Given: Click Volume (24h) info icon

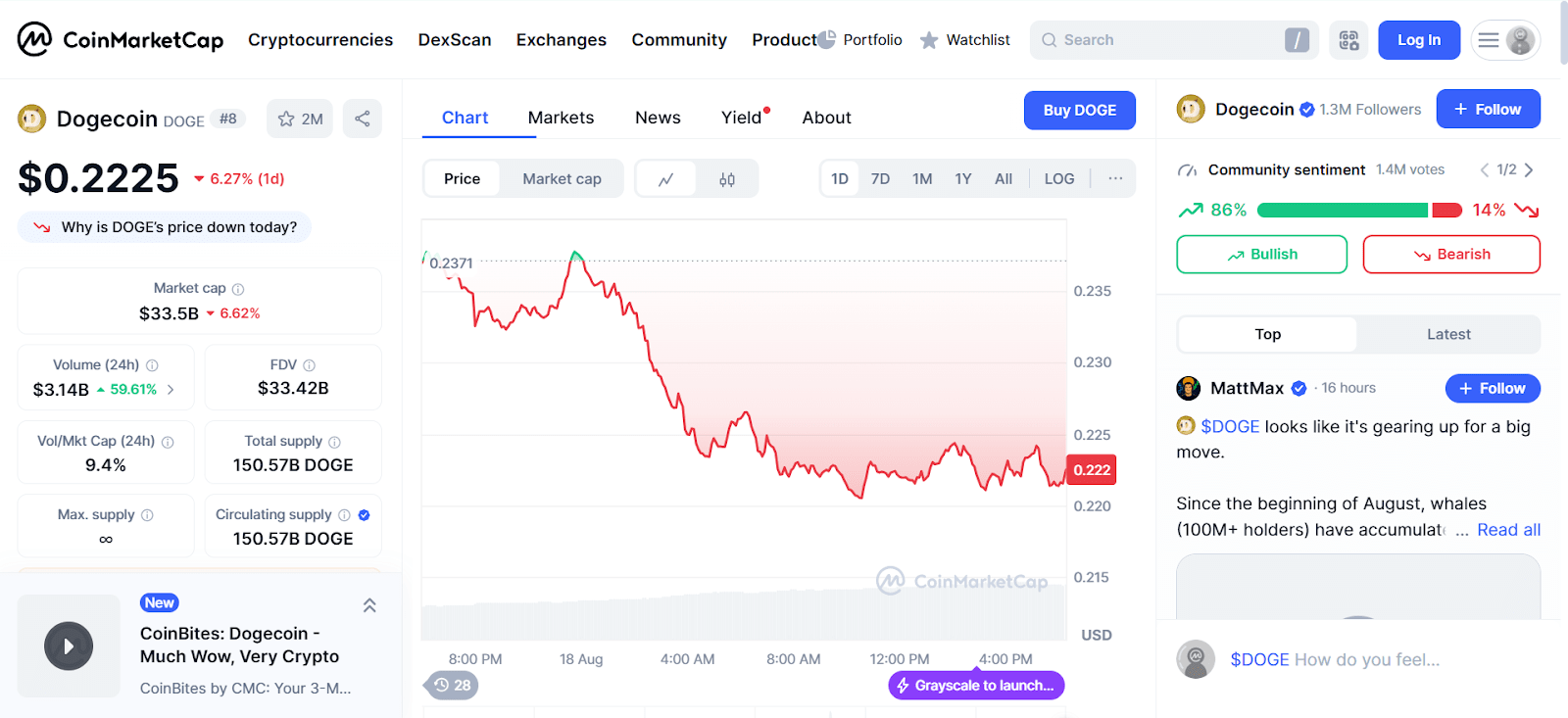Looking at the screenshot, I should point(152,365).
